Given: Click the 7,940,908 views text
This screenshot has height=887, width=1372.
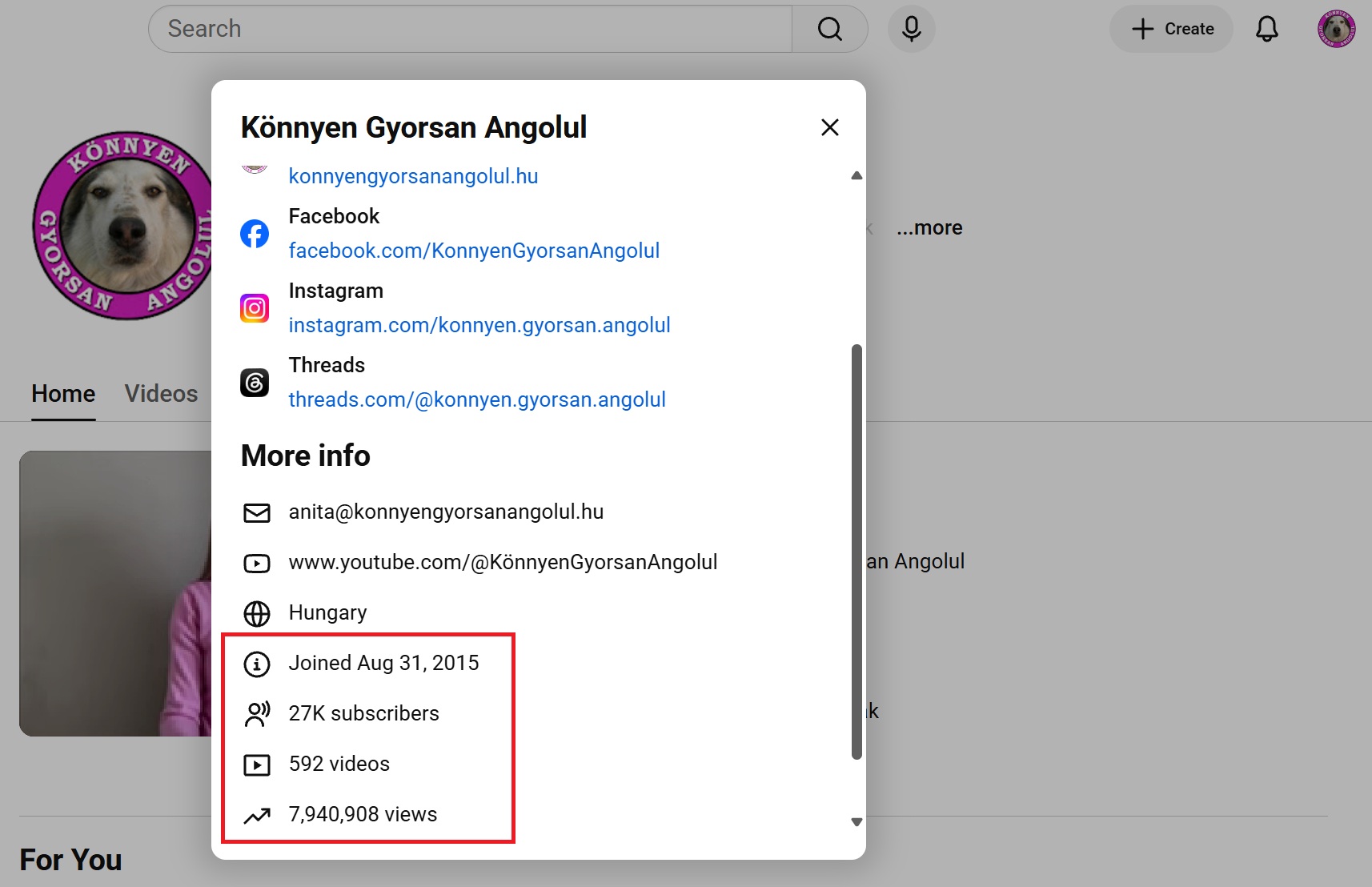Looking at the screenshot, I should pyautogui.click(x=363, y=815).
